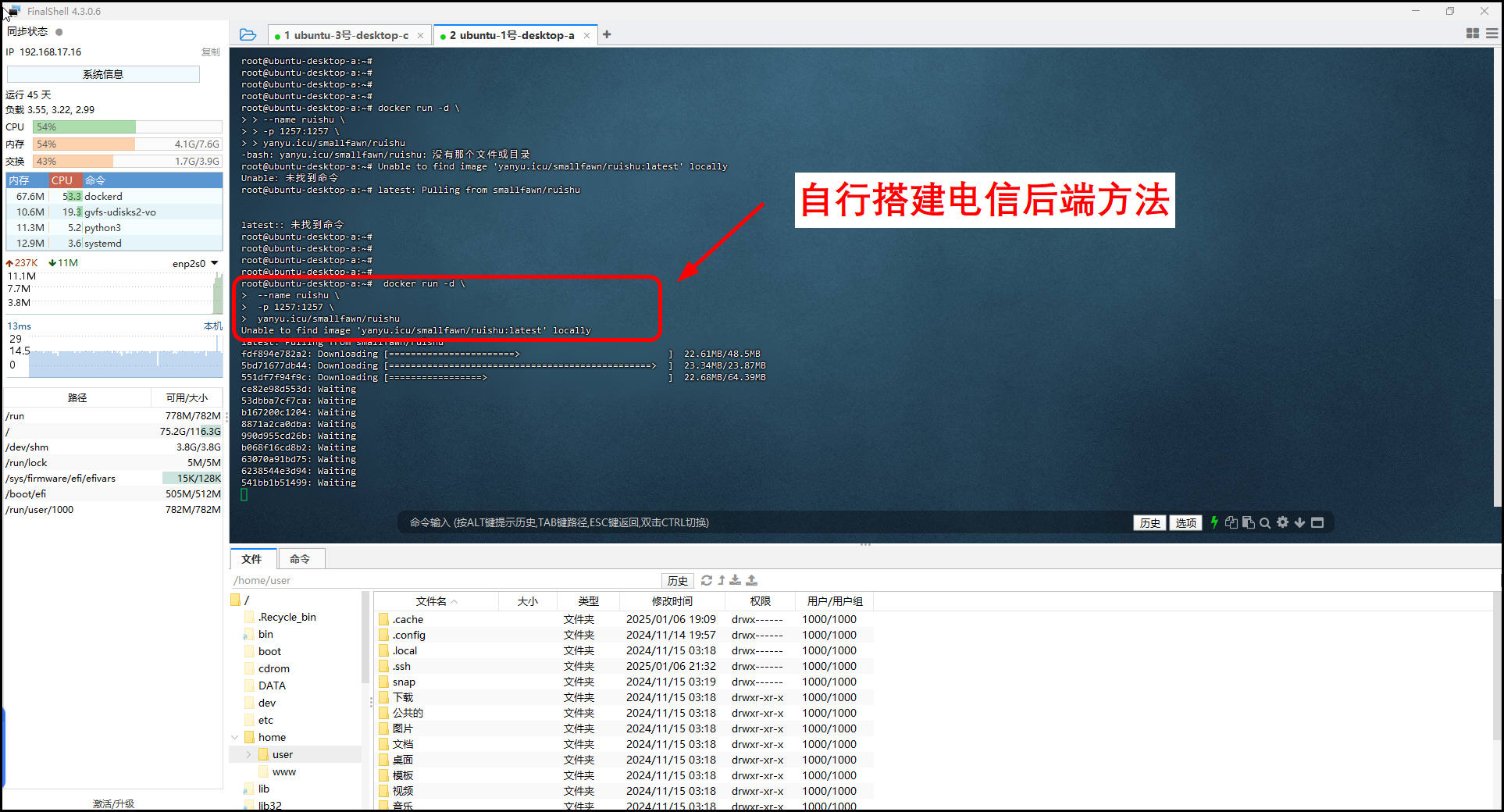Click the paste icon in terminal toolbar

[1248, 522]
